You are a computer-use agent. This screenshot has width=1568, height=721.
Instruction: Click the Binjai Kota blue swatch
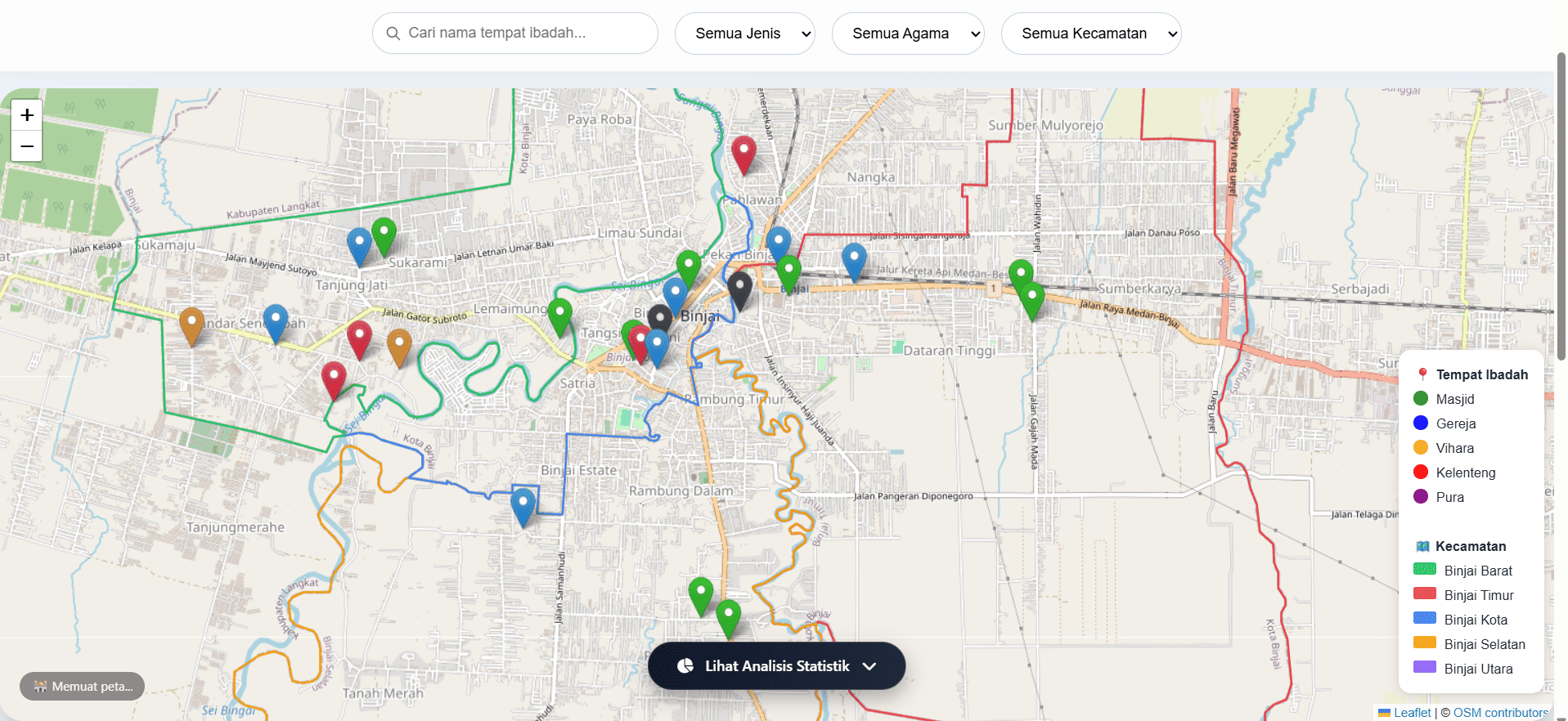1425,618
